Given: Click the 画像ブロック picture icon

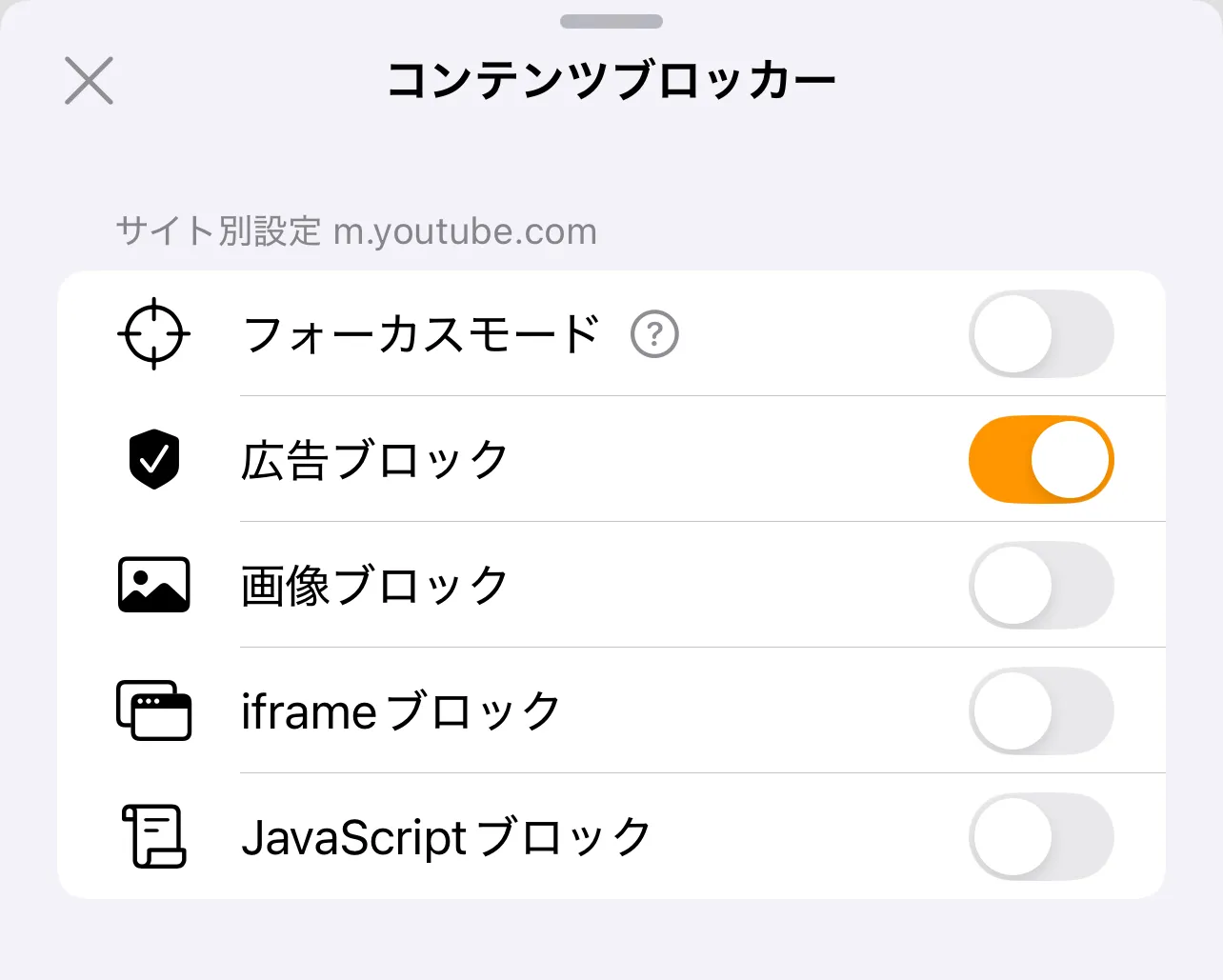Looking at the screenshot, I should [x=153, y=585].
